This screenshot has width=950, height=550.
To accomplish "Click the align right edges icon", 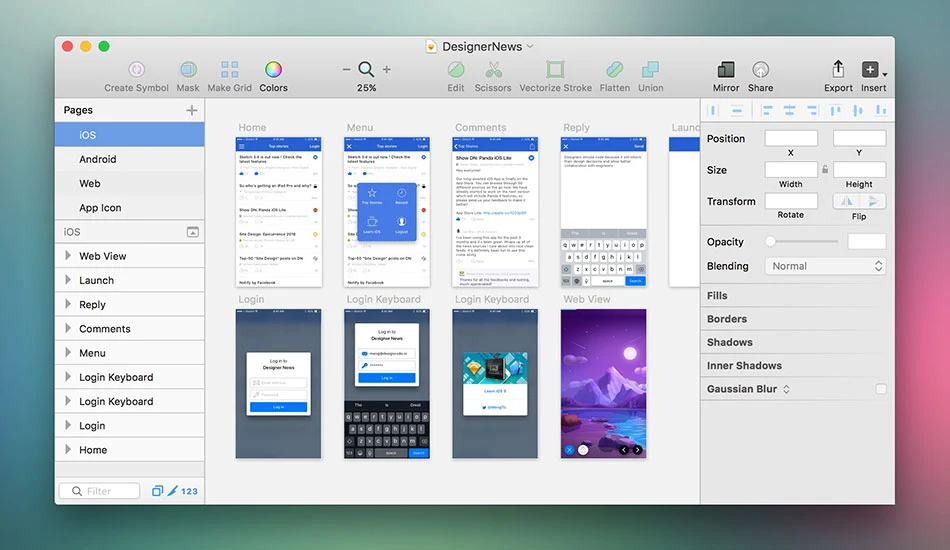I will pyautogui.click(x=812, y=110).
